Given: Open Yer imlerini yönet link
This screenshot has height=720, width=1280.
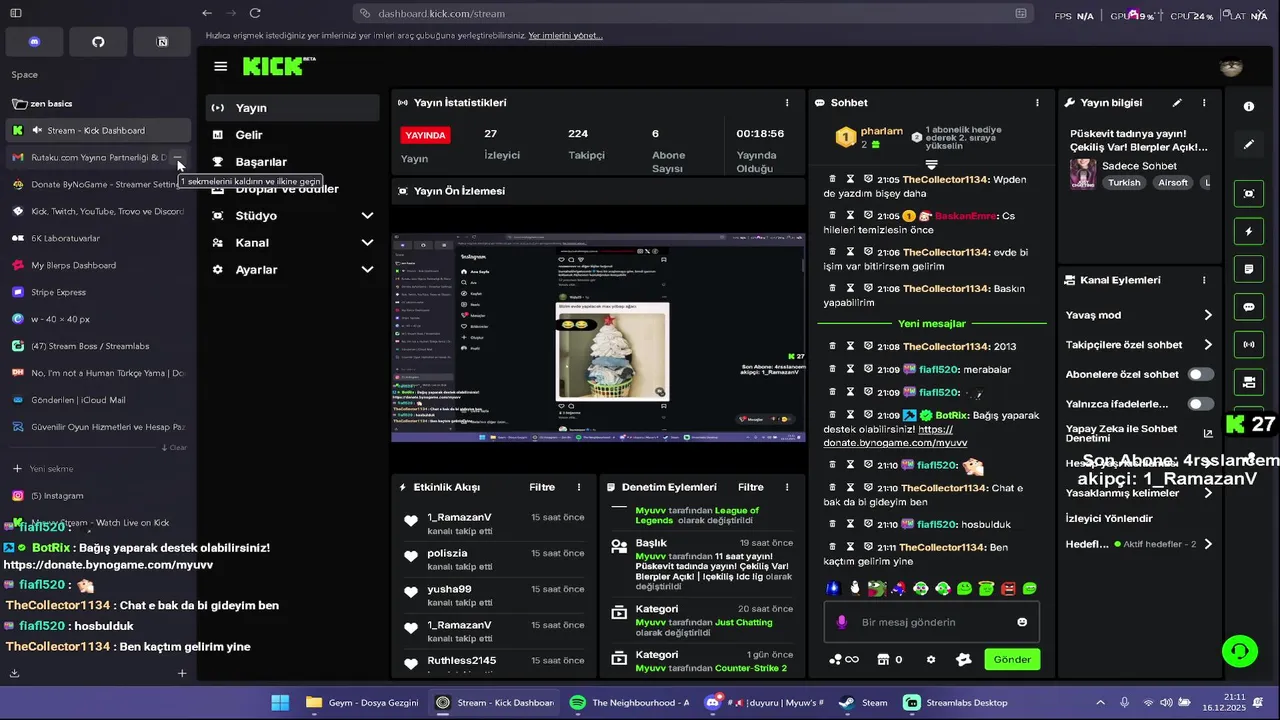Looking at the screenshot, I should point(565,36).
